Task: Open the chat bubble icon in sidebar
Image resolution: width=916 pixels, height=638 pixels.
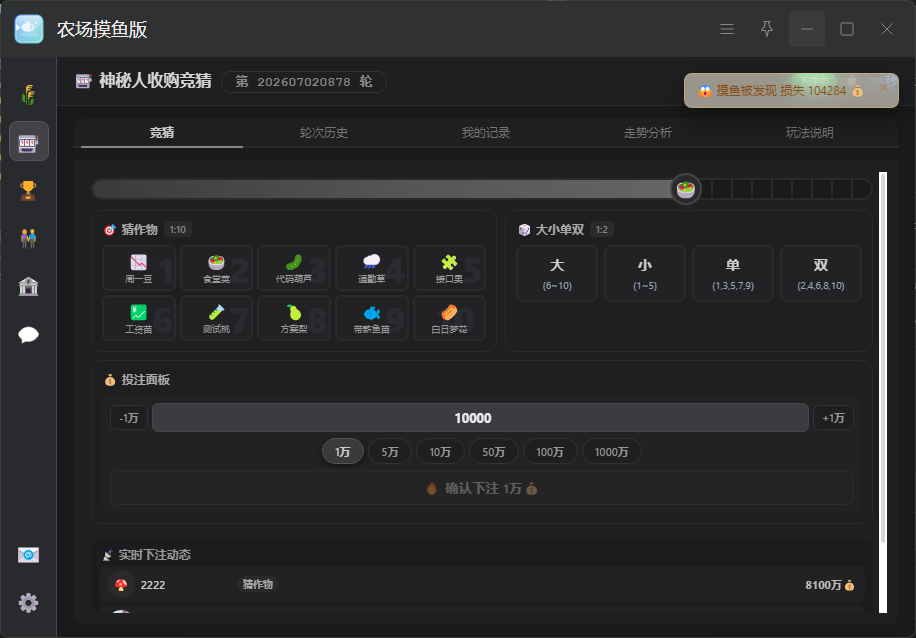Action: pos(28,335)
